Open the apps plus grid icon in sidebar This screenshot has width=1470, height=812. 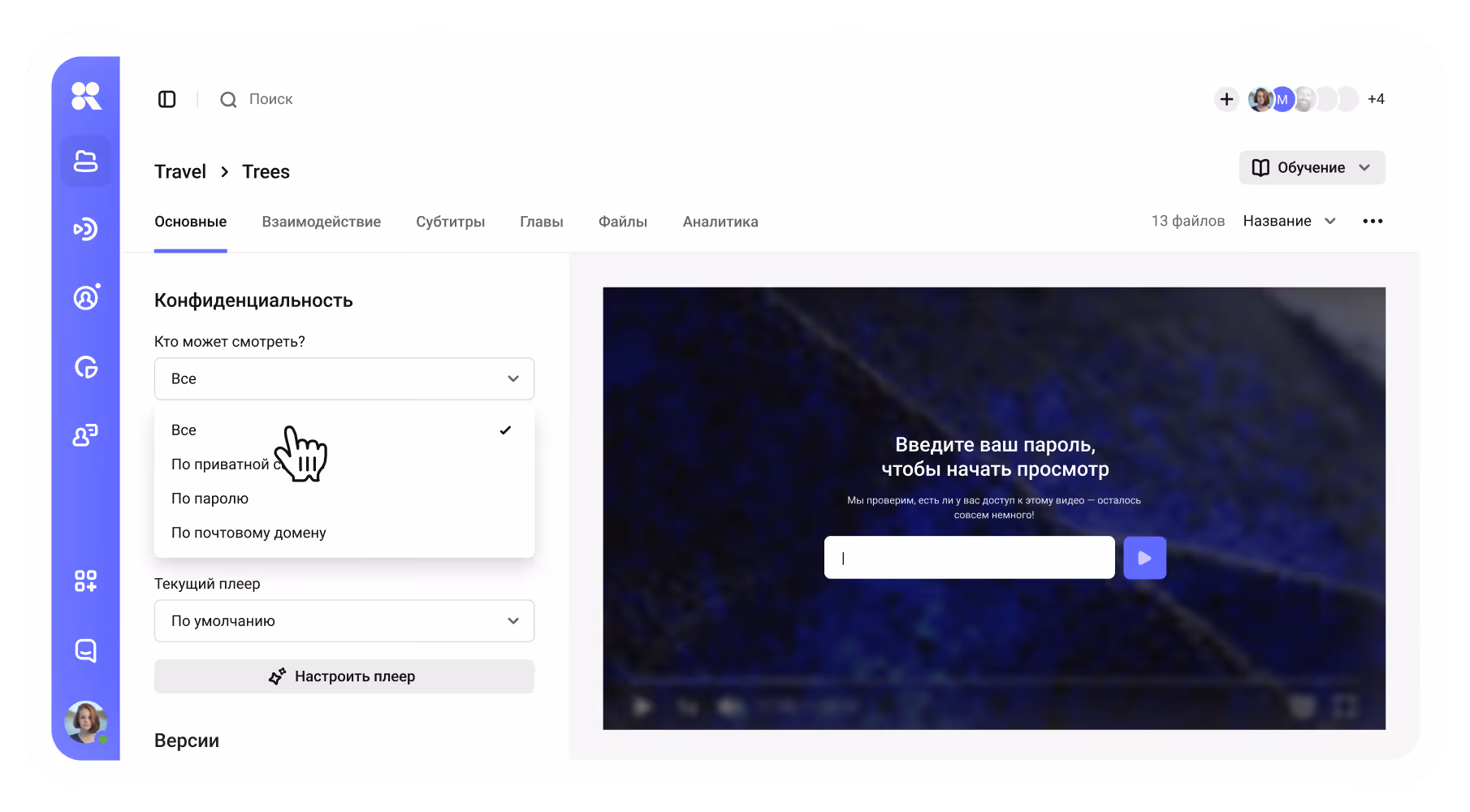coord(85,581)
